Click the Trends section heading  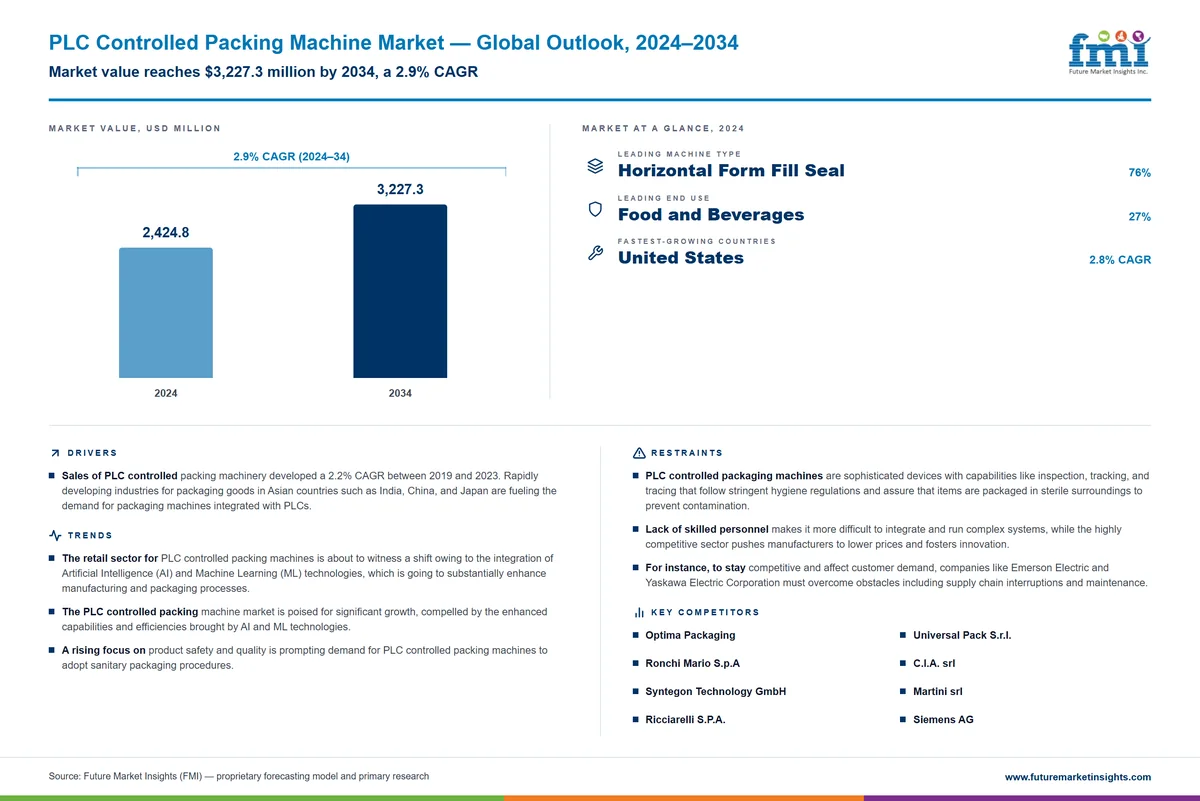(90, 536)
